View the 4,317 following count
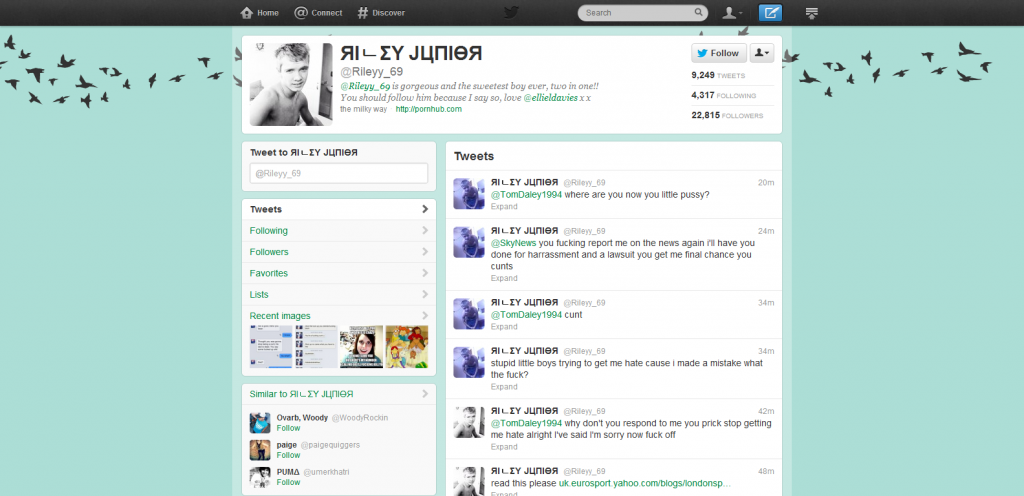The height and width of the screenshot is (496, 1024). coord(724,95)
